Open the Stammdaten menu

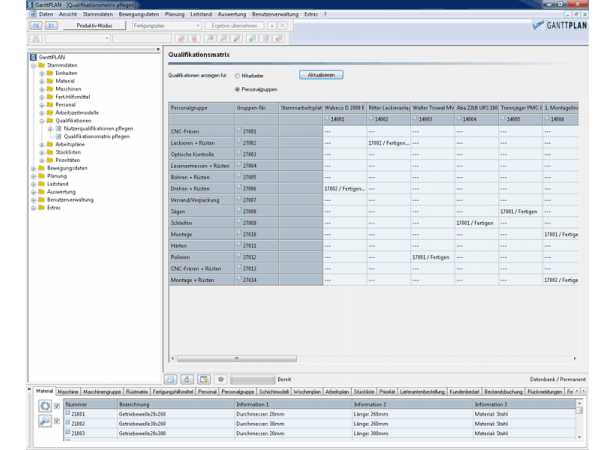[98, 14]
